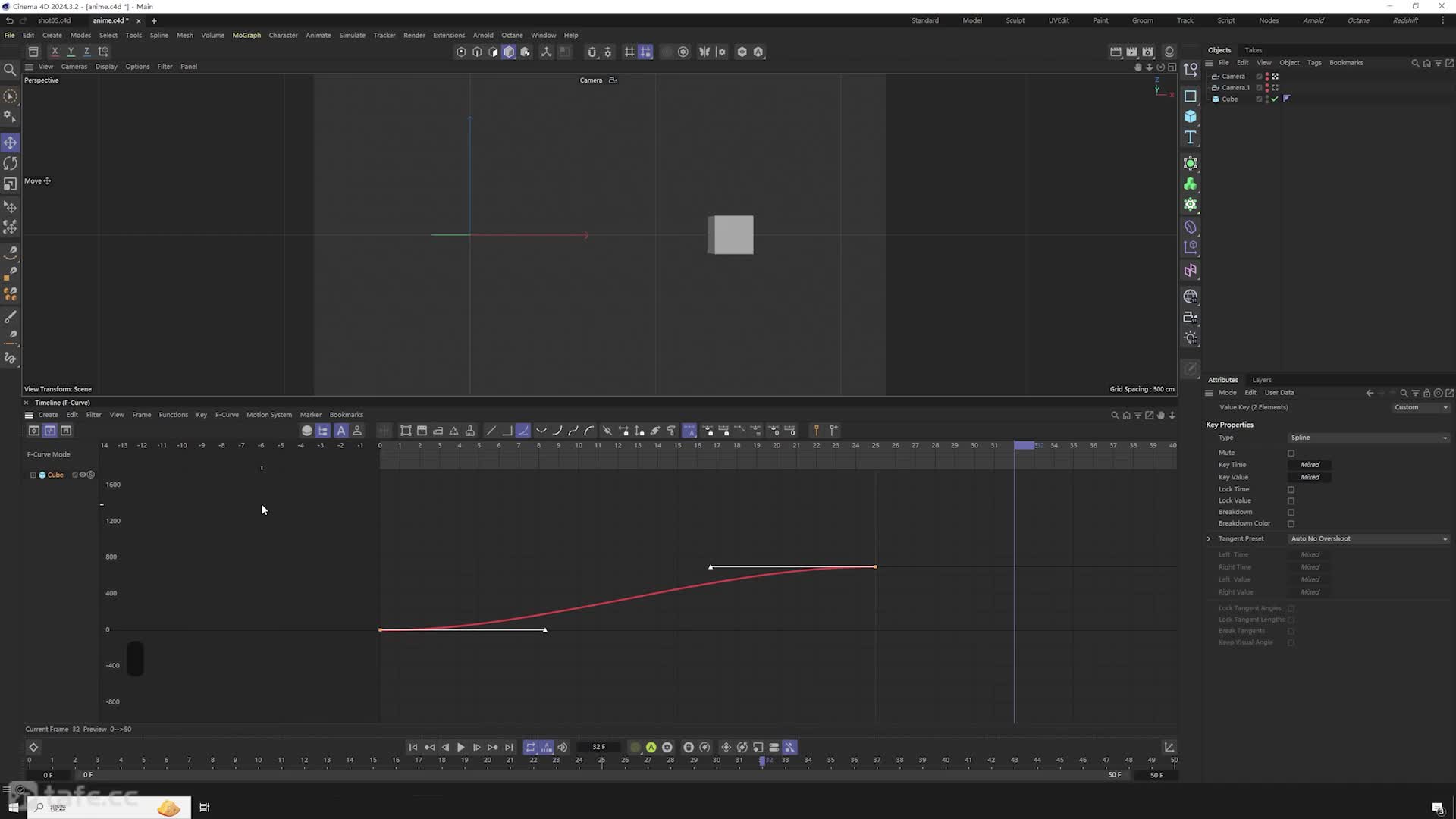Switch to the Takes tab
The image size is (1456, 819).
click(1254, 50)
